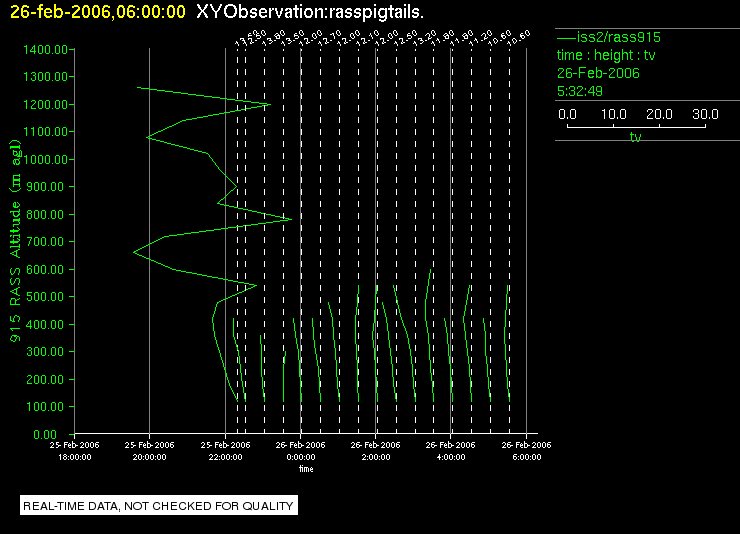Click the 20.0 value on the tv scale
Image resolution: width=740 pixels, height=534 pixels.
[x=659, y=114]
